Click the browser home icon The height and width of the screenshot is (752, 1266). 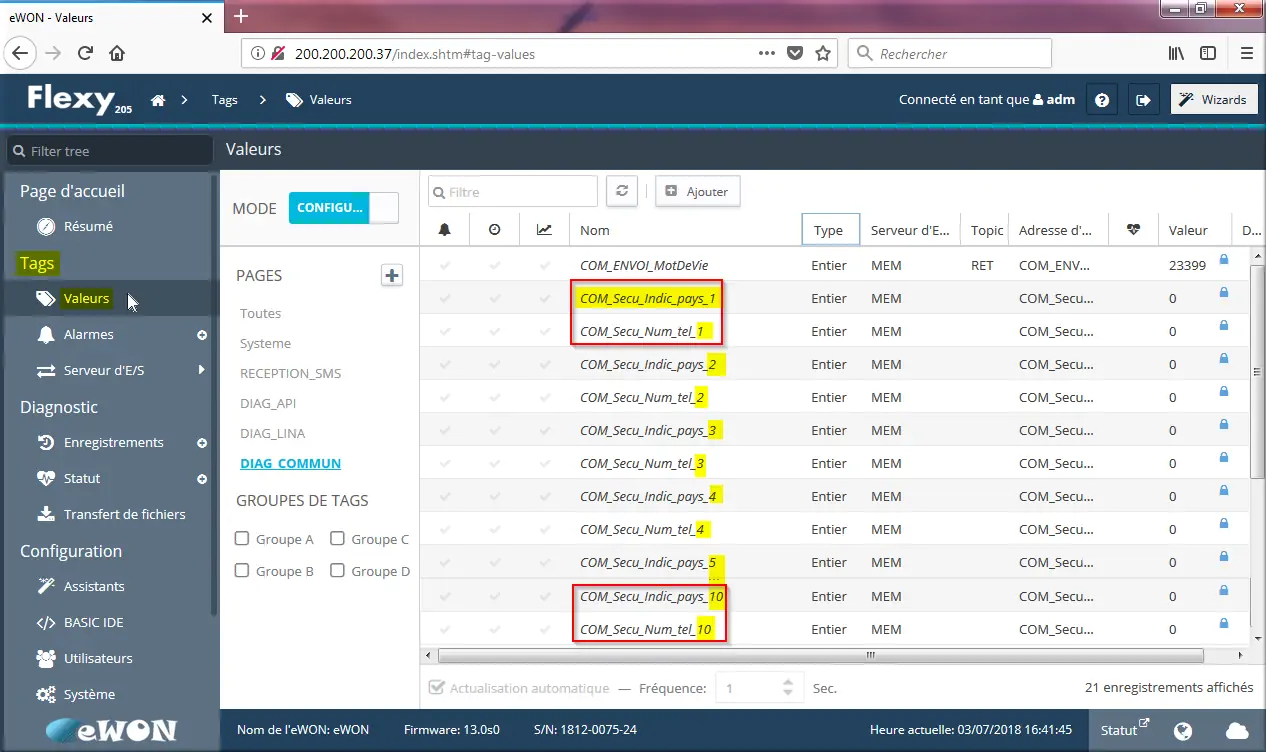click(x=117, y=53)
